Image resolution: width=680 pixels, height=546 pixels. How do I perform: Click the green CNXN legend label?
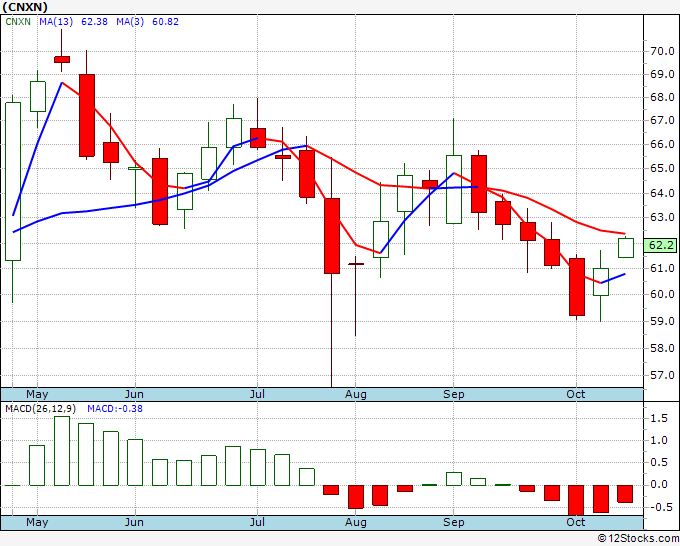coord(18,22)
